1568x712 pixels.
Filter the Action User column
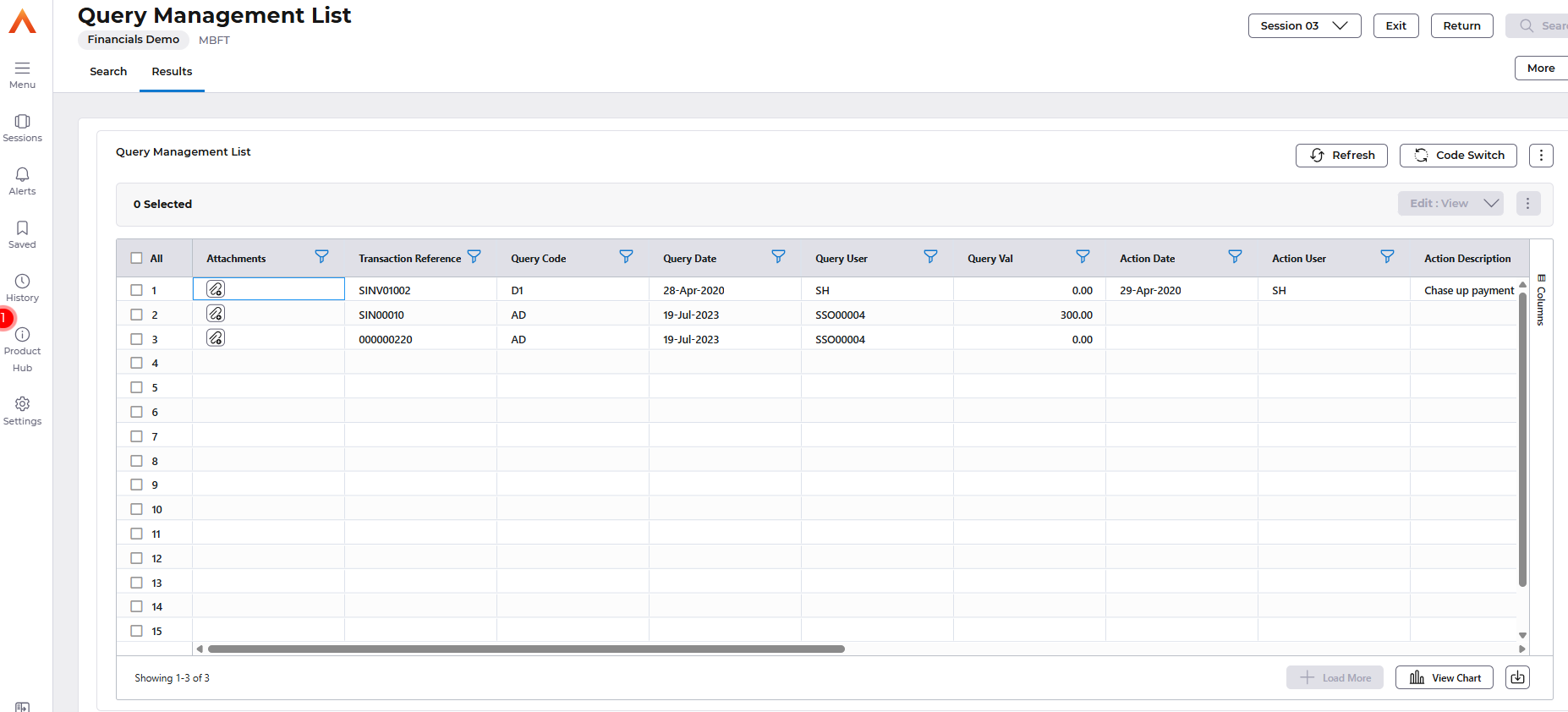(1387, 256)
